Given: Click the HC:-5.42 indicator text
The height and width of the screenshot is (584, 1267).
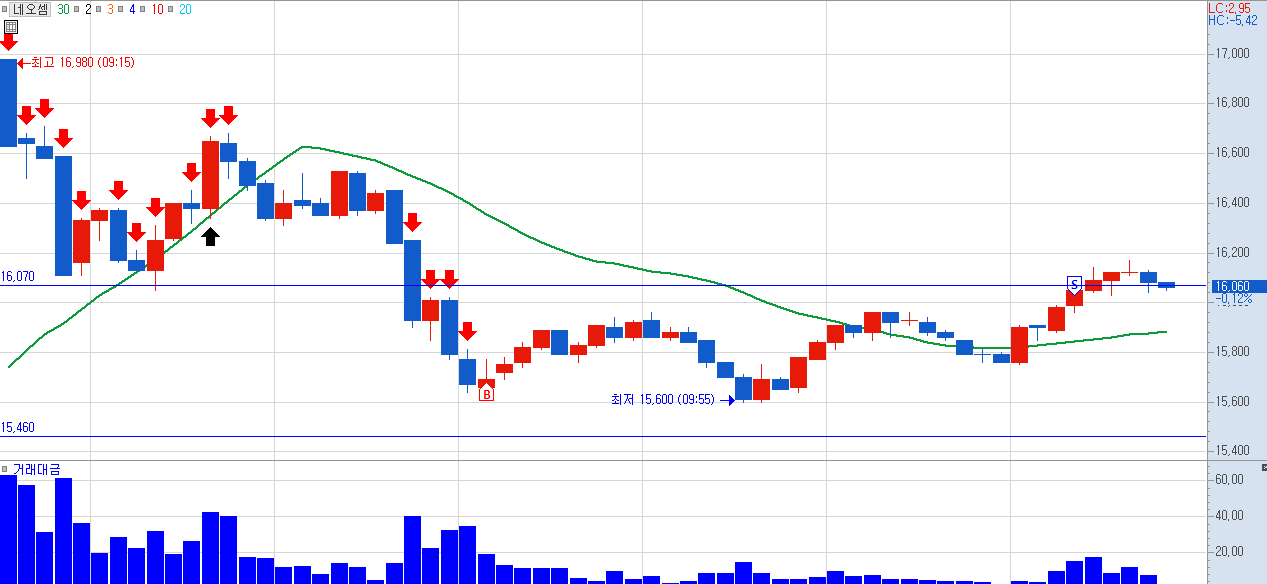Looking at the screenshot, I should 1232,20.
